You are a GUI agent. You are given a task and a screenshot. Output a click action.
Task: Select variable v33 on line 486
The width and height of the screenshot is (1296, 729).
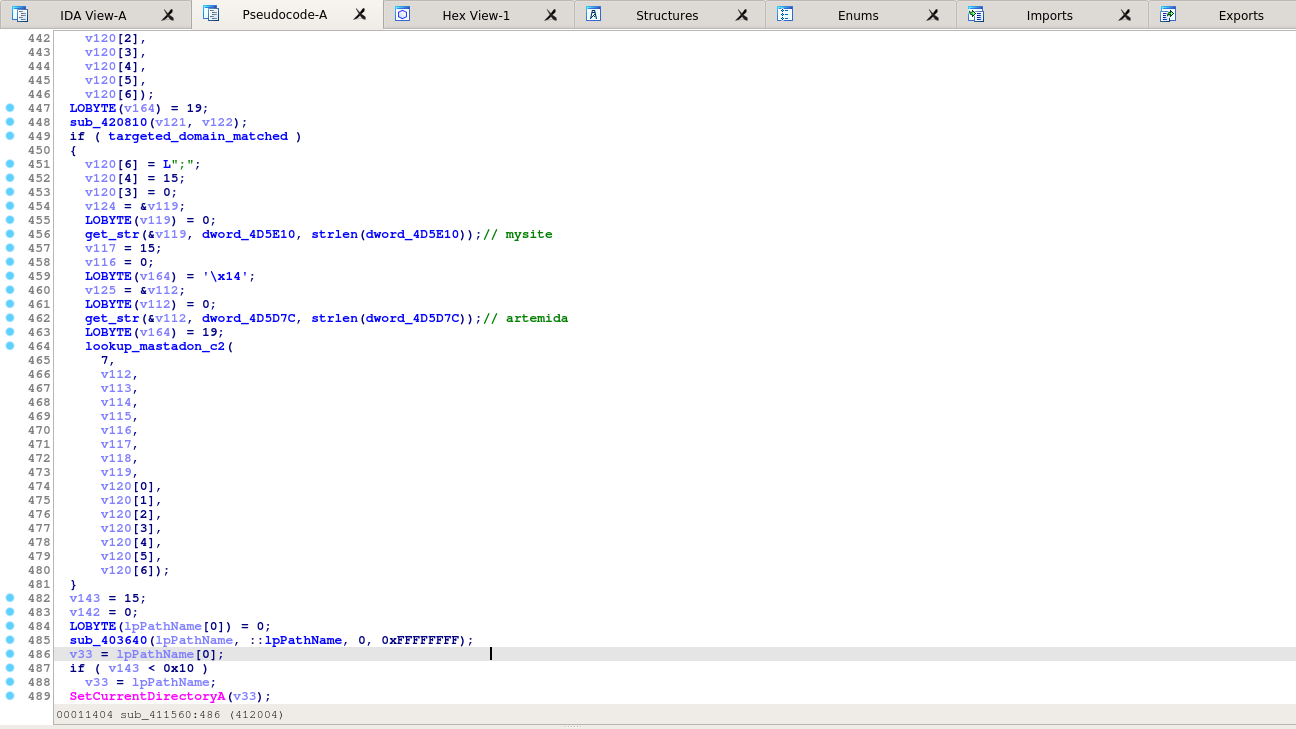[81, 654]
